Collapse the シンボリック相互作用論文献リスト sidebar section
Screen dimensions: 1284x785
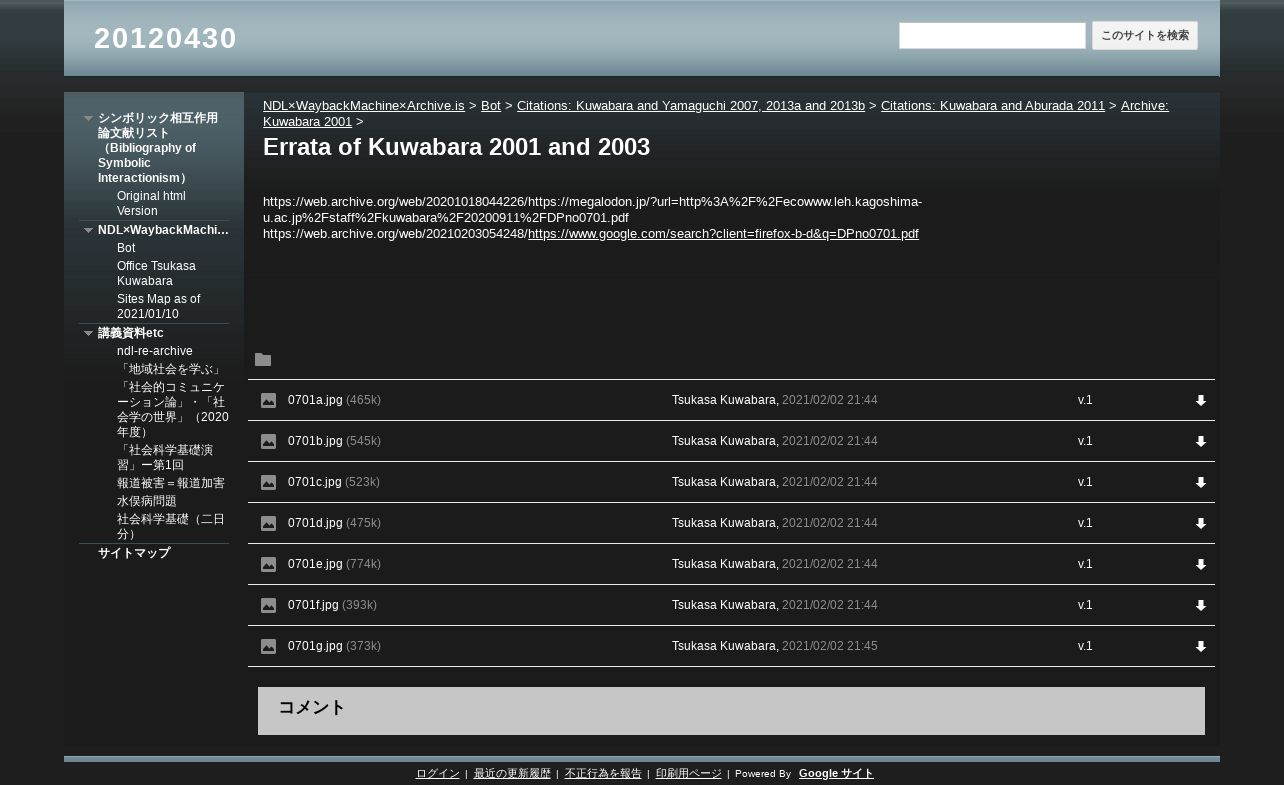click(x=88, y=118)
